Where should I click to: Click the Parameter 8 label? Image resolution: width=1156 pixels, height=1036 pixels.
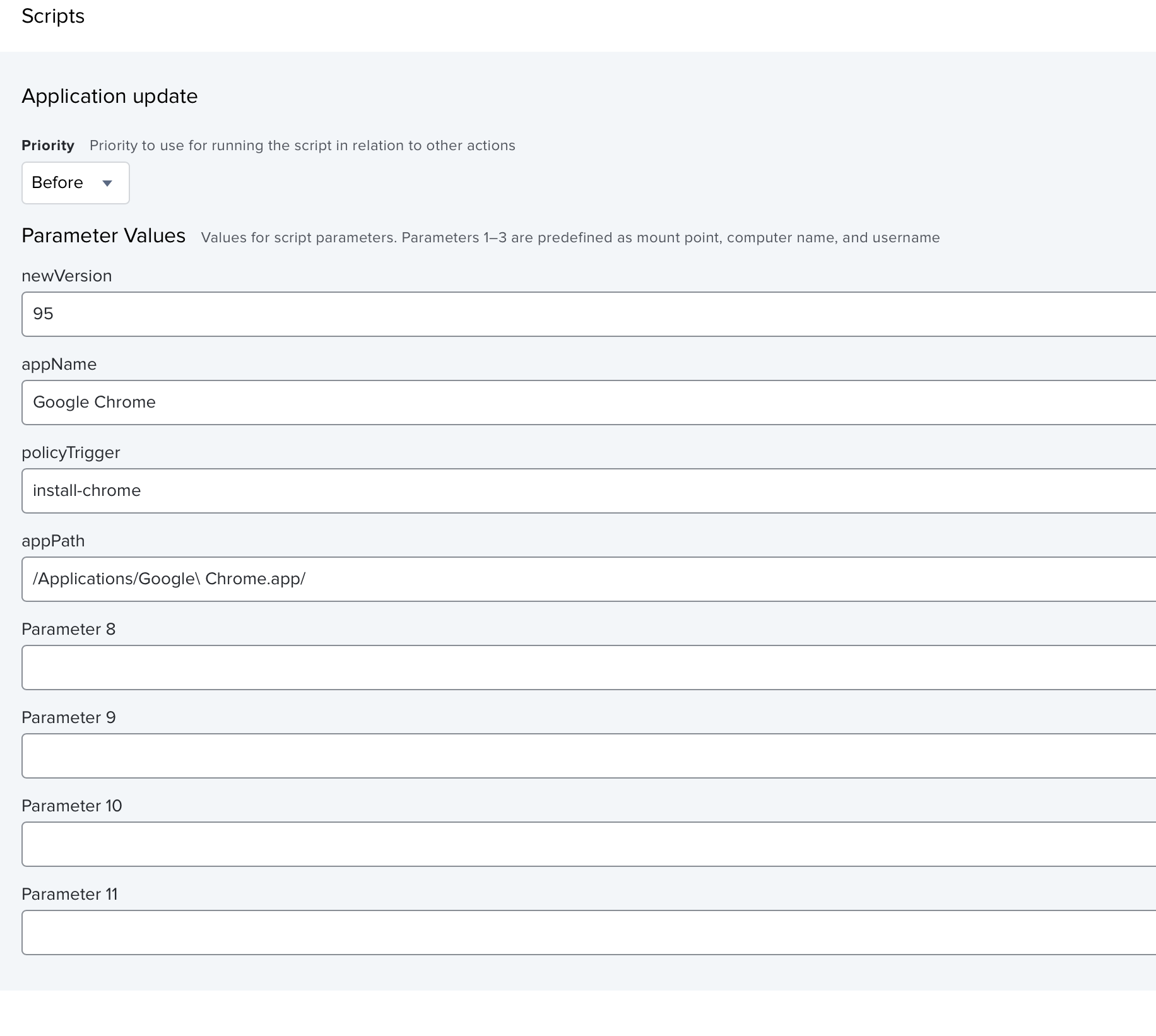pyautogui.click(x=69, y=630)
